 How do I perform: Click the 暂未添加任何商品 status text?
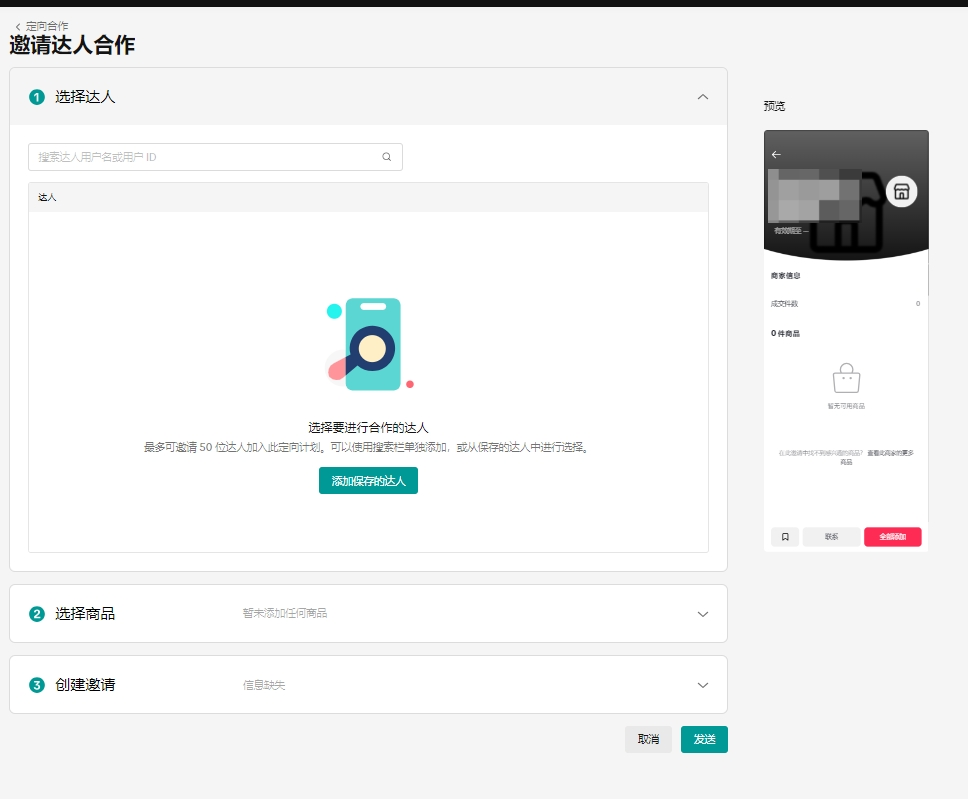pos(285,613)
